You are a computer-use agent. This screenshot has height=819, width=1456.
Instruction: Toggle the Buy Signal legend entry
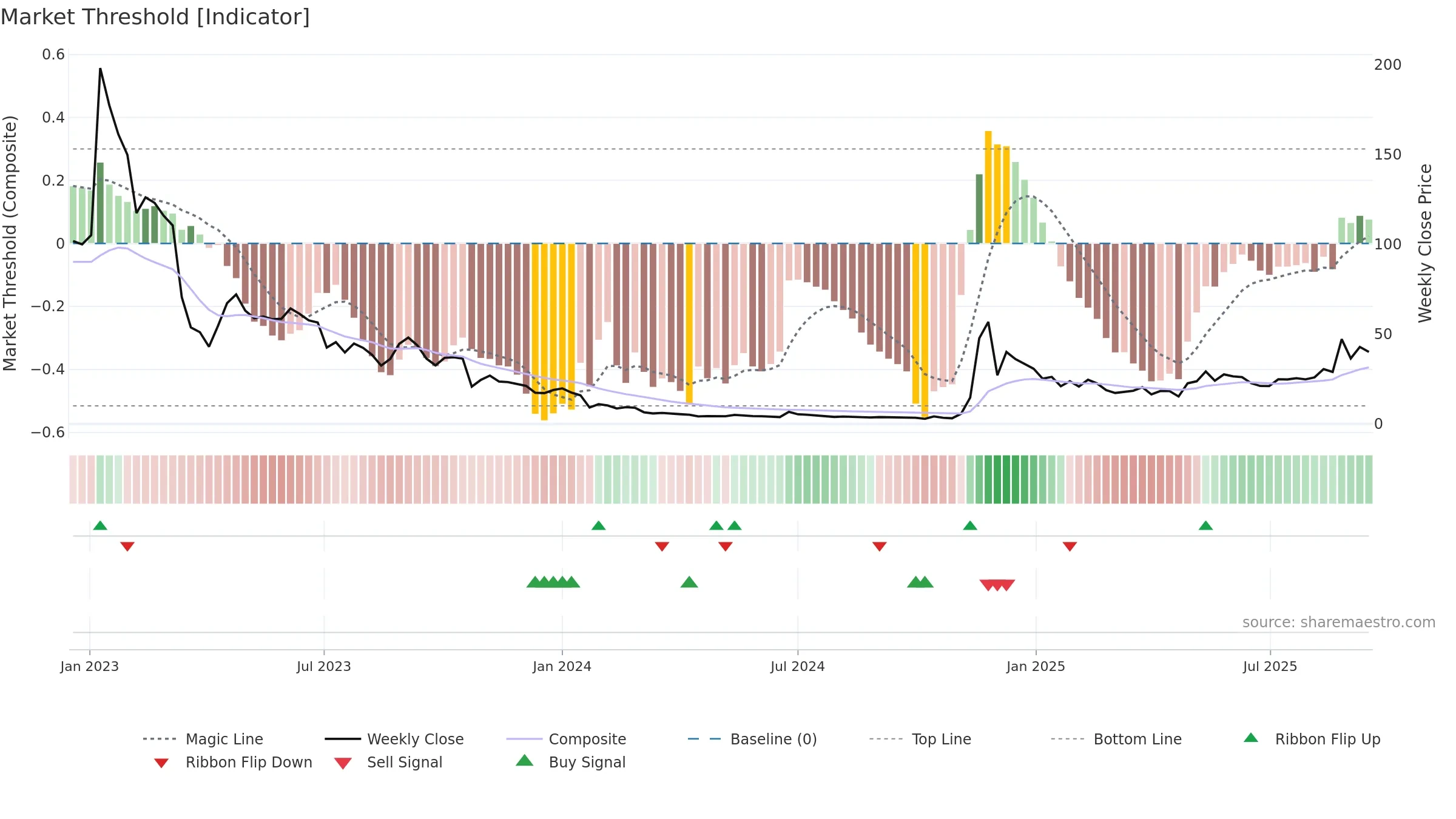(x=570, y=762)
